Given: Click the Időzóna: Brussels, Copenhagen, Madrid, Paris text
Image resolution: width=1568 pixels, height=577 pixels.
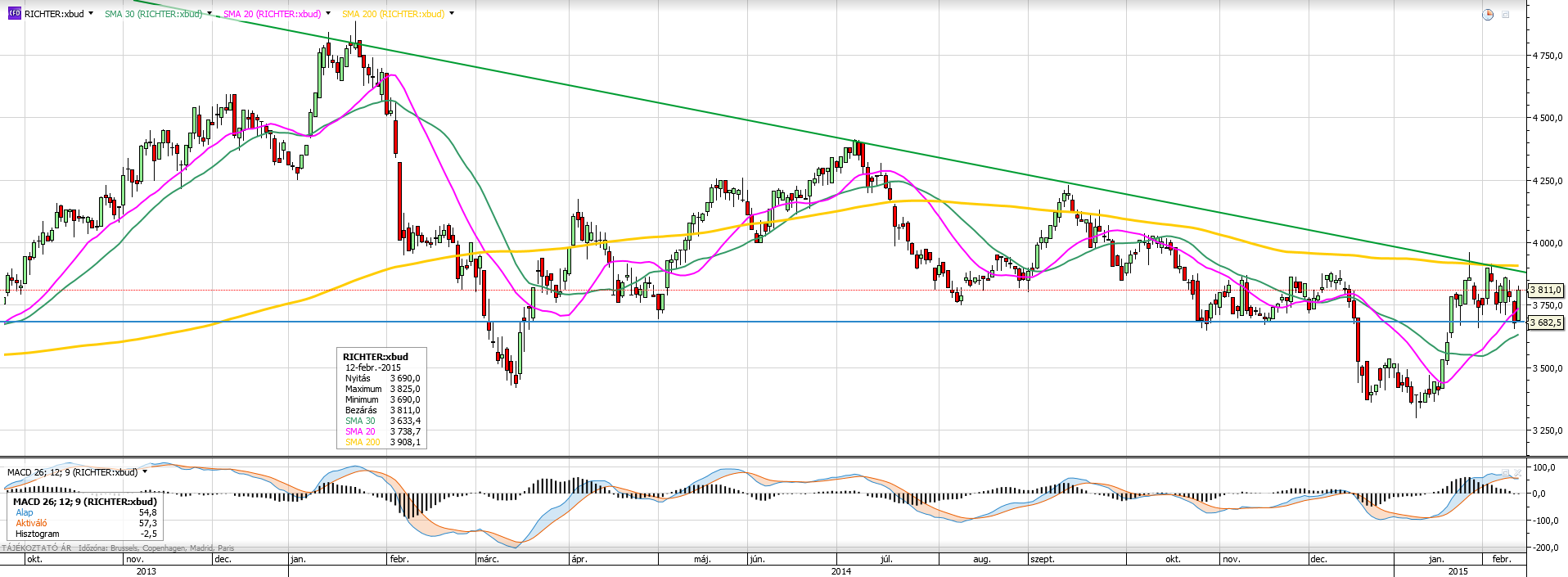Looking at the screenshot, I should [156, 548].
